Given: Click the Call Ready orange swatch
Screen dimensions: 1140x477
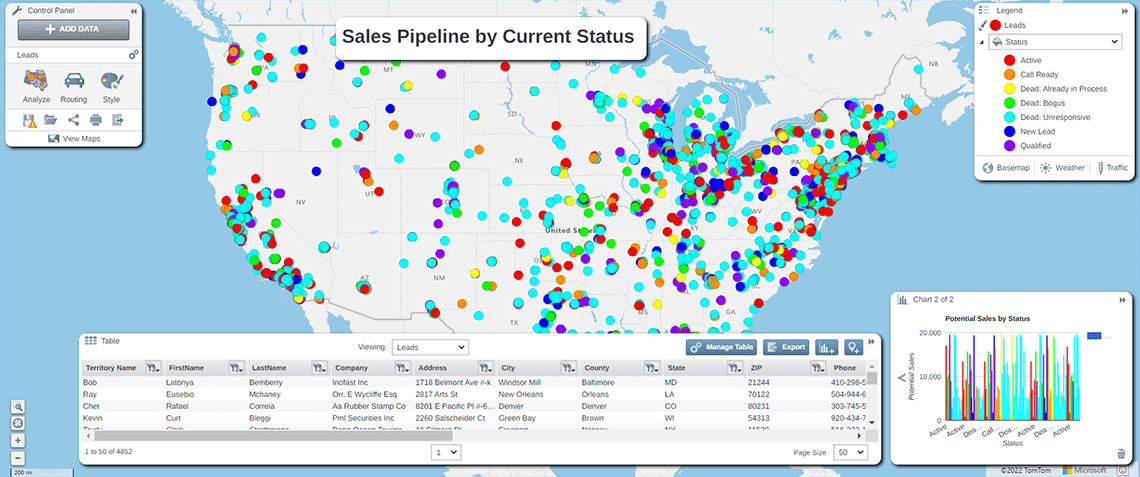Looking at the screenshot, I should [x=1009, y=74].
